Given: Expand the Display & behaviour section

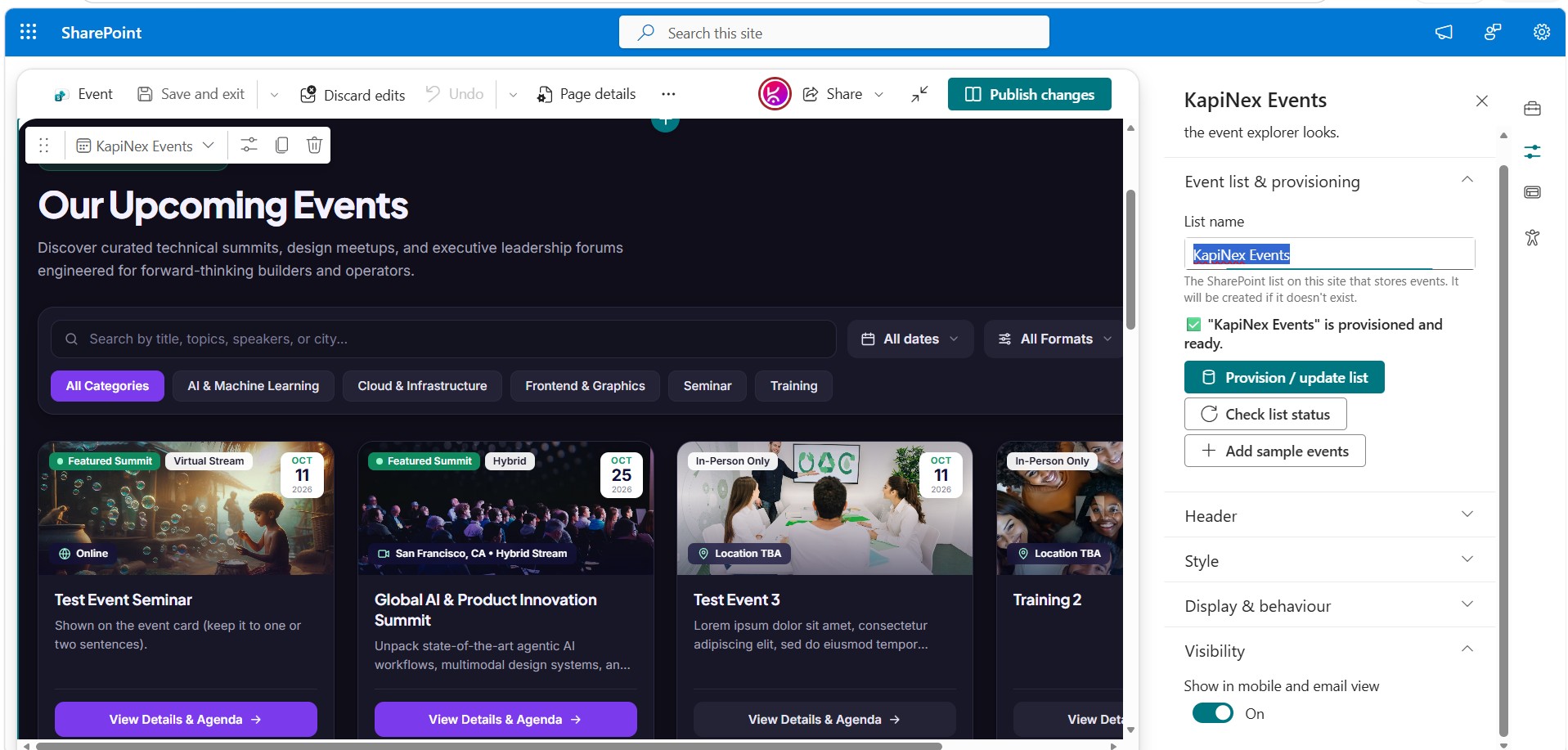Looking at the screenshot, I should coord(1329,605).
